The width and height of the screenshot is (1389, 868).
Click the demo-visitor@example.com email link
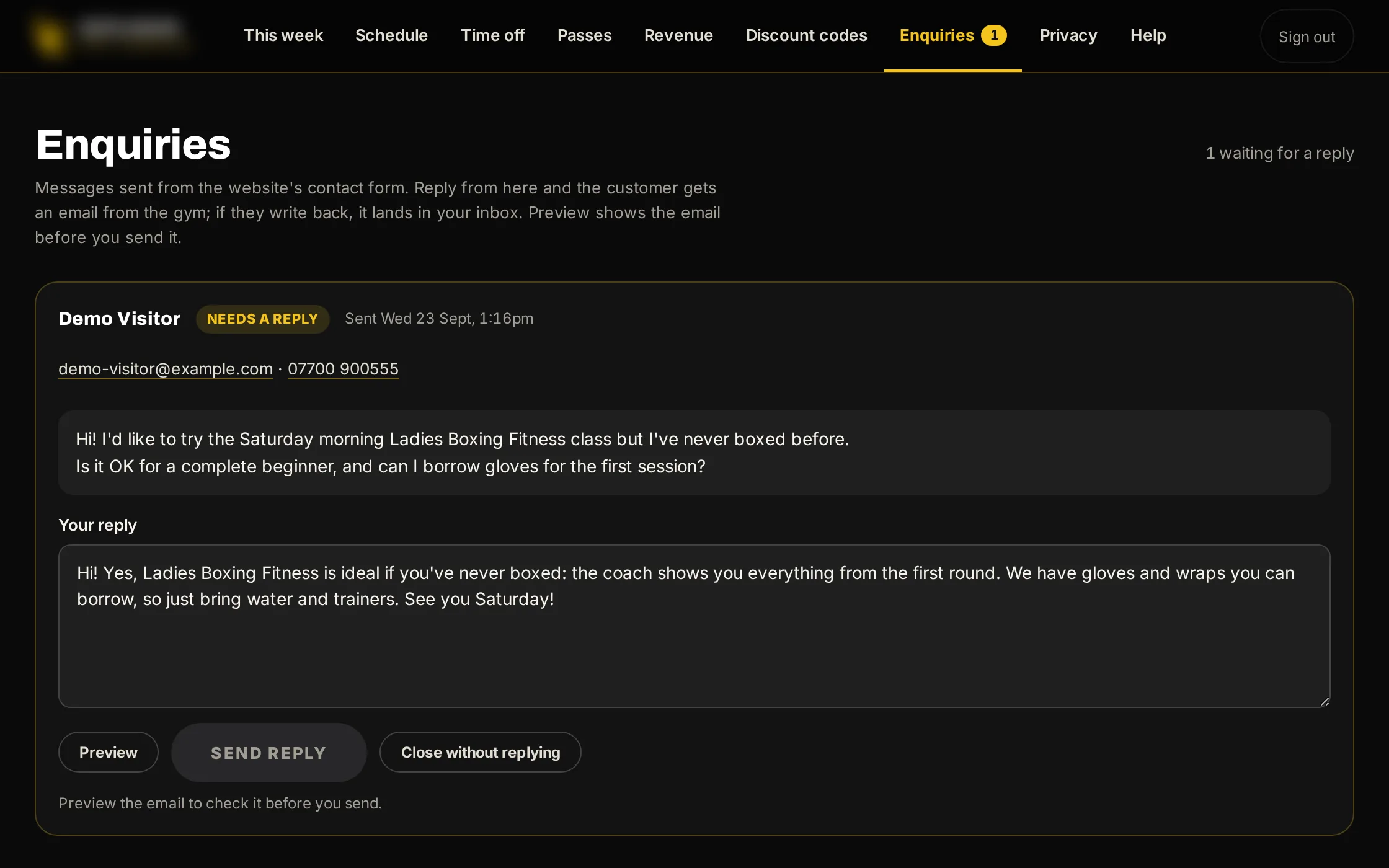pos(166,369)
